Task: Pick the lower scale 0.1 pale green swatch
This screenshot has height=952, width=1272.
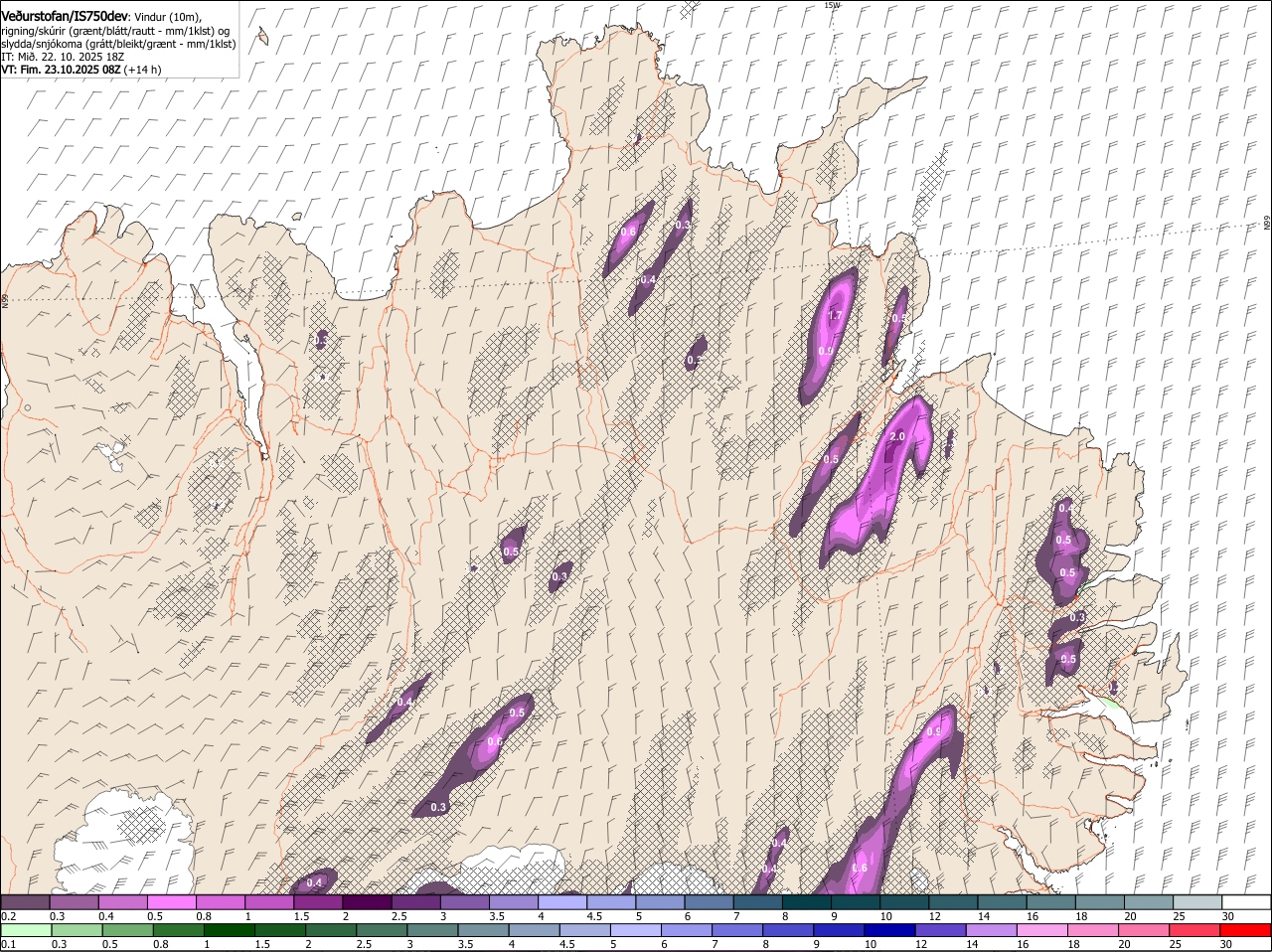Action: pos(26,931)
